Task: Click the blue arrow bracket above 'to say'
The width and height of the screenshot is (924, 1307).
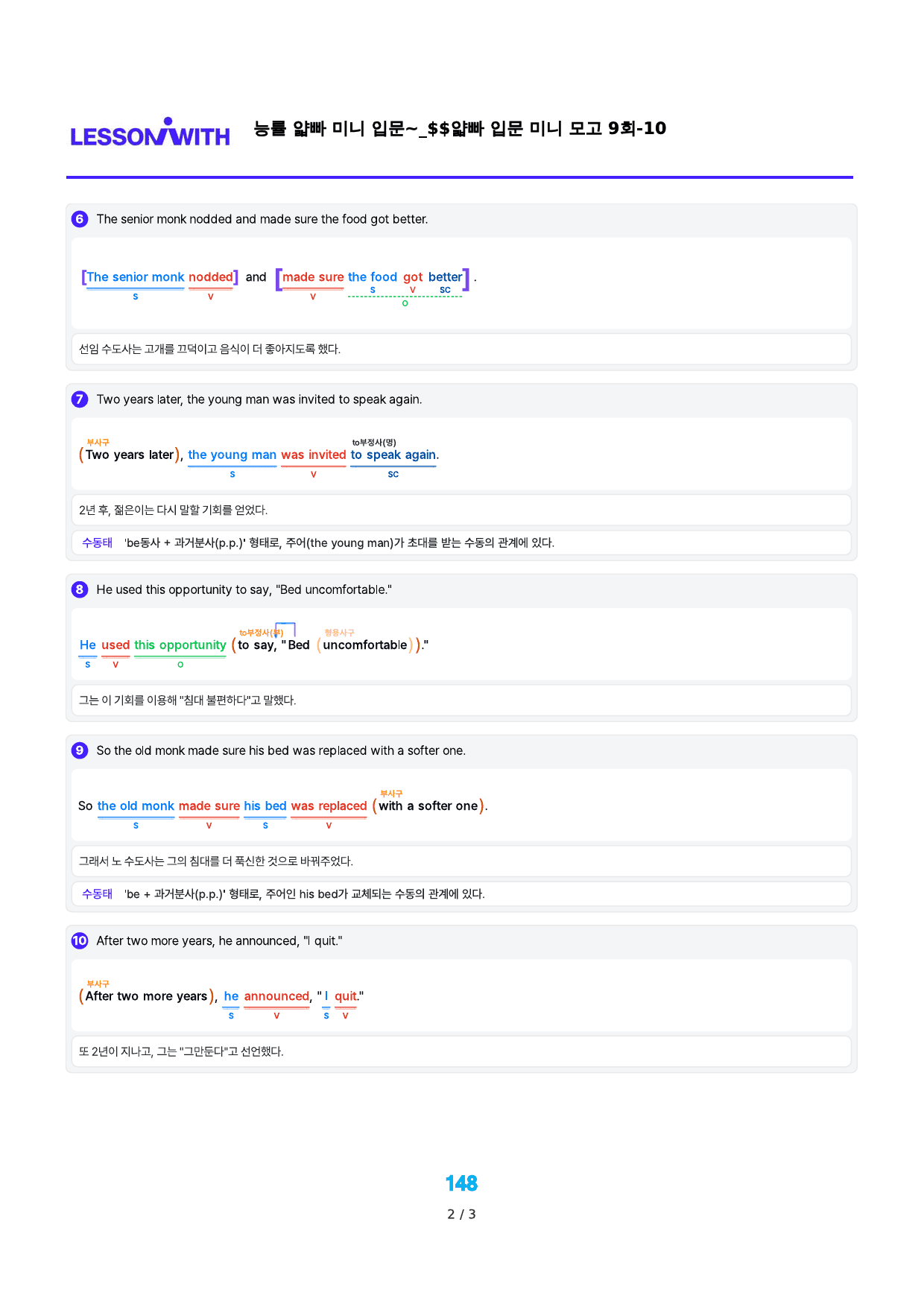Action: (285, 630)
